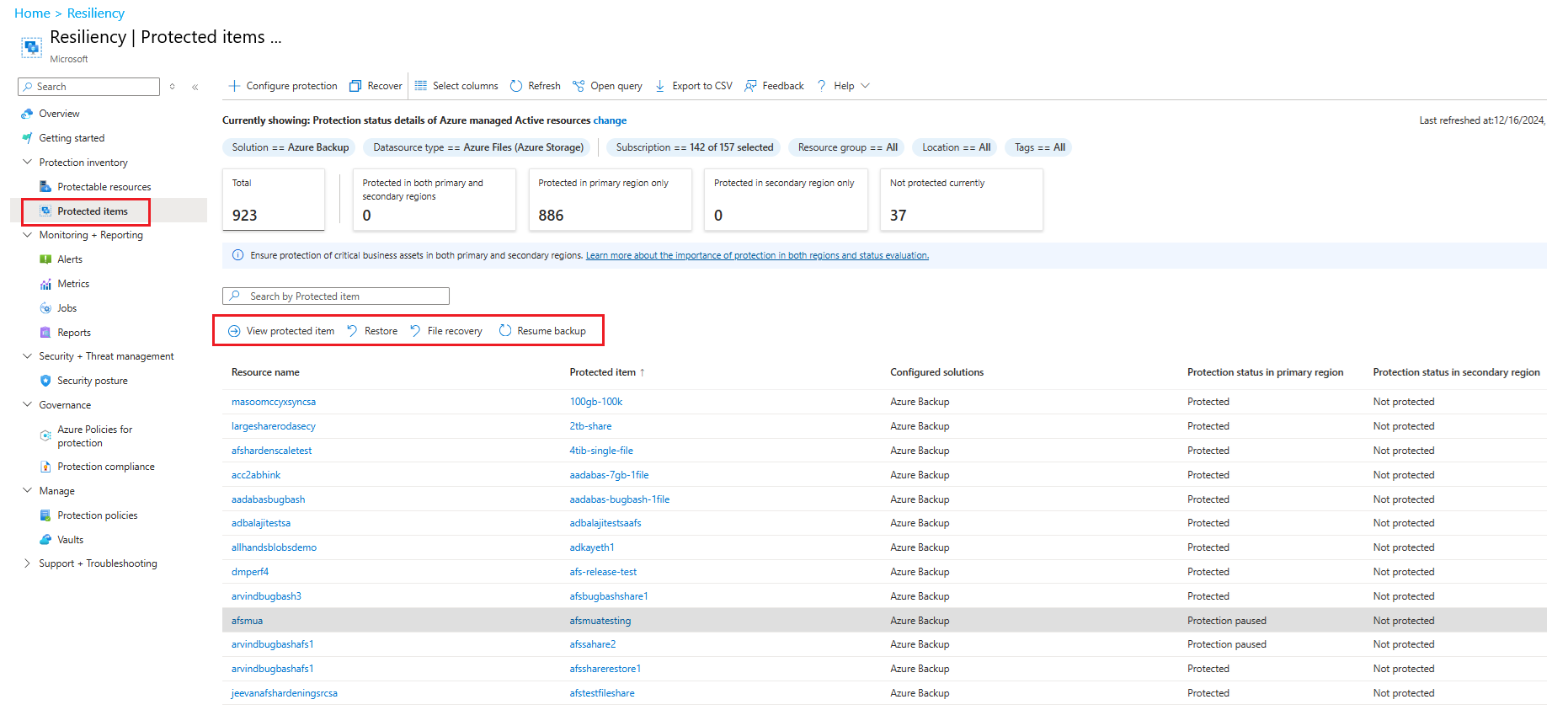Click the Tags == All filter
Viewport: 1568px width, 710px height.
(1040, 147)
